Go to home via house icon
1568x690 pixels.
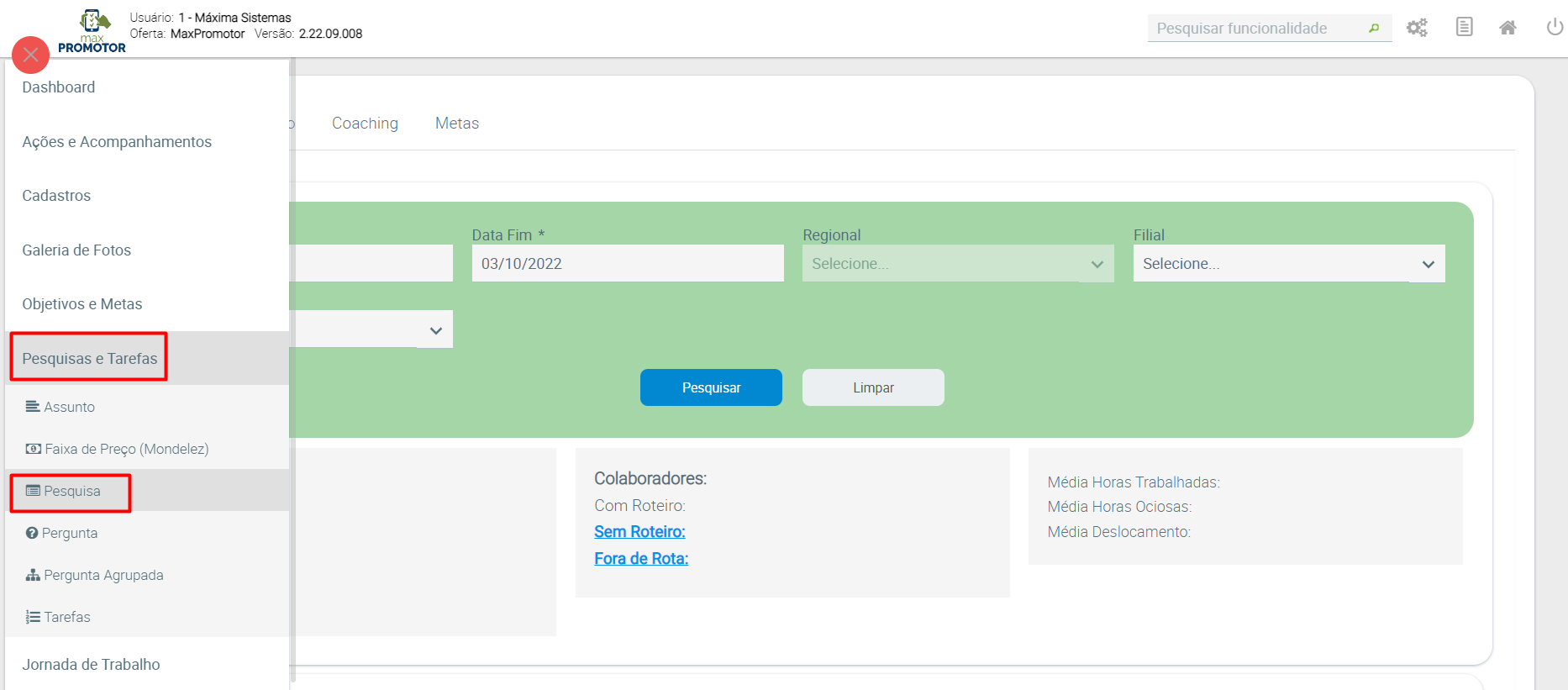[1507, 28]
